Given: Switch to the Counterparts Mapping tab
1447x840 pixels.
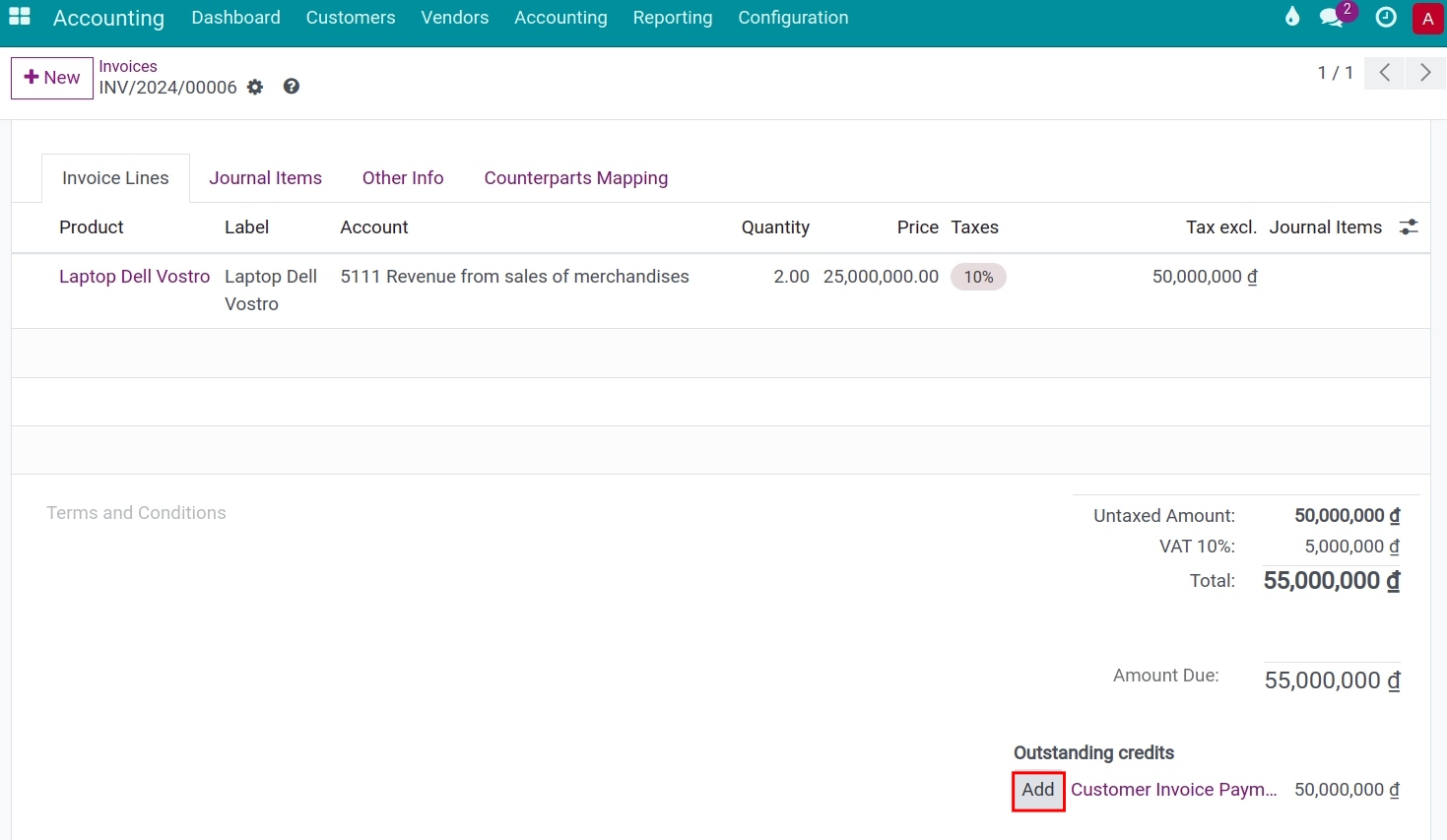Looking at the screenshot, I should (x=576, y=178).
